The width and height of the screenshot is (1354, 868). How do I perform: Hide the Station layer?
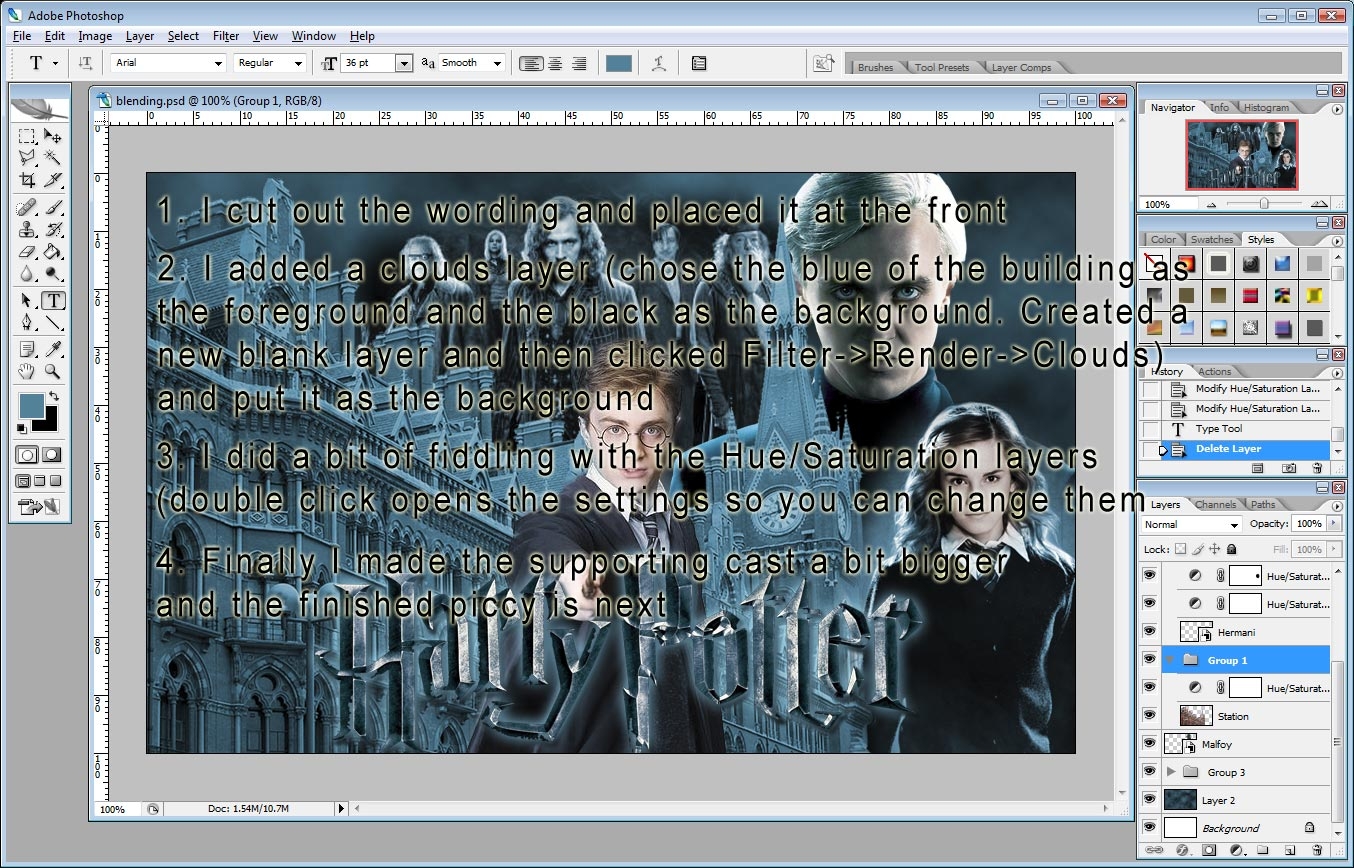click(x=1149, y=716)
